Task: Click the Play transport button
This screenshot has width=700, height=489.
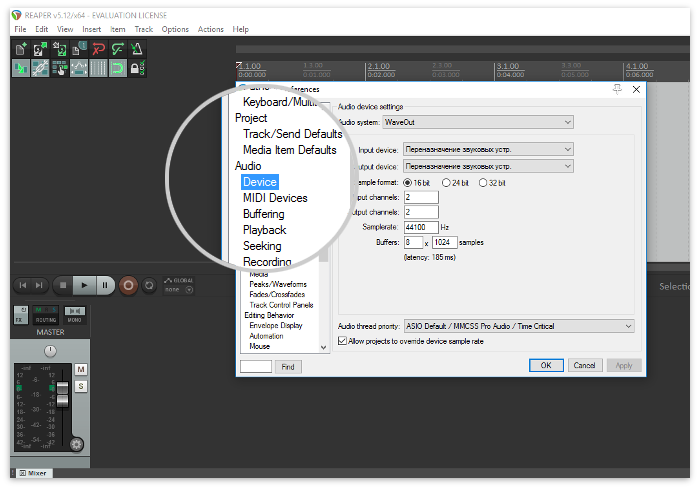Action: click(84, 285)
